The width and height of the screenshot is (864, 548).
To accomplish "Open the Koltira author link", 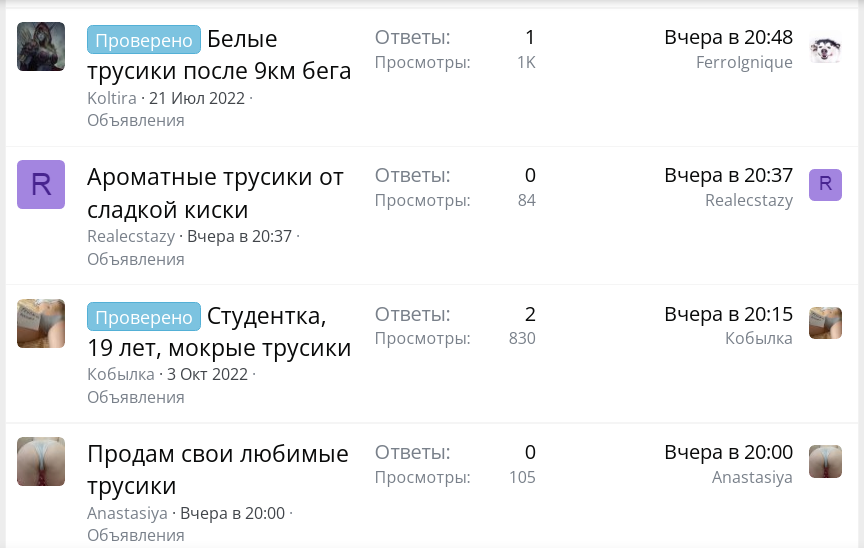I will (112, 98).
